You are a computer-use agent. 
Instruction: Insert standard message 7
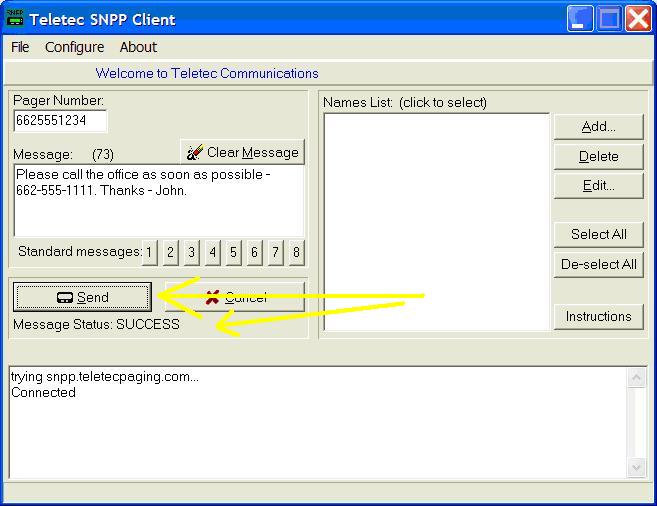275,253
